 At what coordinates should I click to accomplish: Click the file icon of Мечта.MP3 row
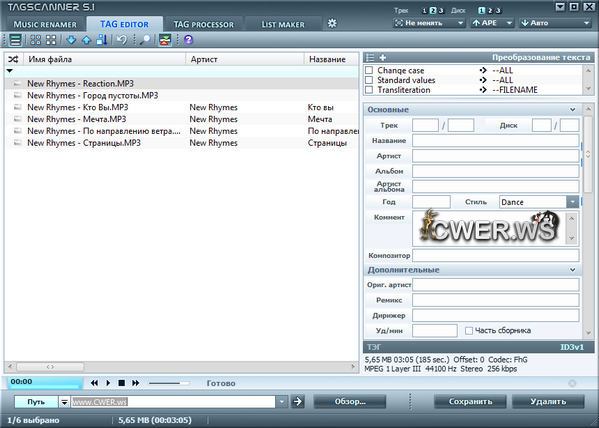17,119
